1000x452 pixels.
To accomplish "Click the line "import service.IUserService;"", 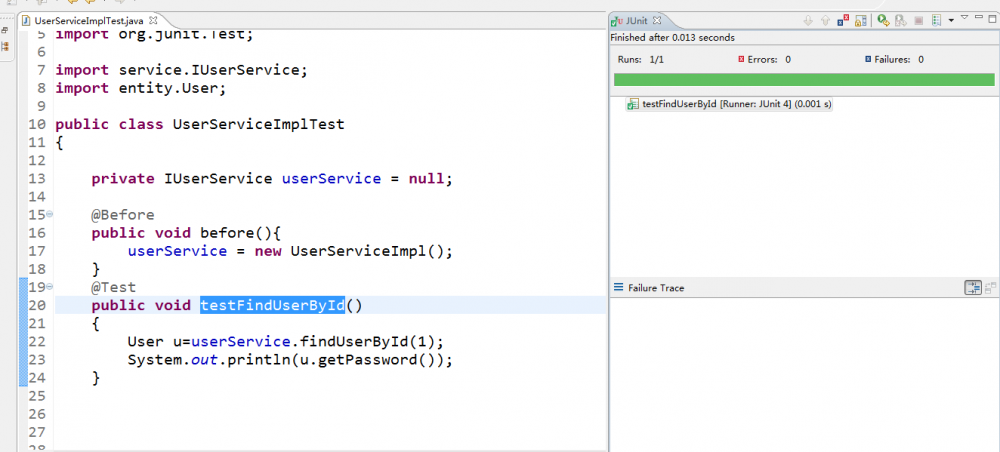I will coord(182,70).
